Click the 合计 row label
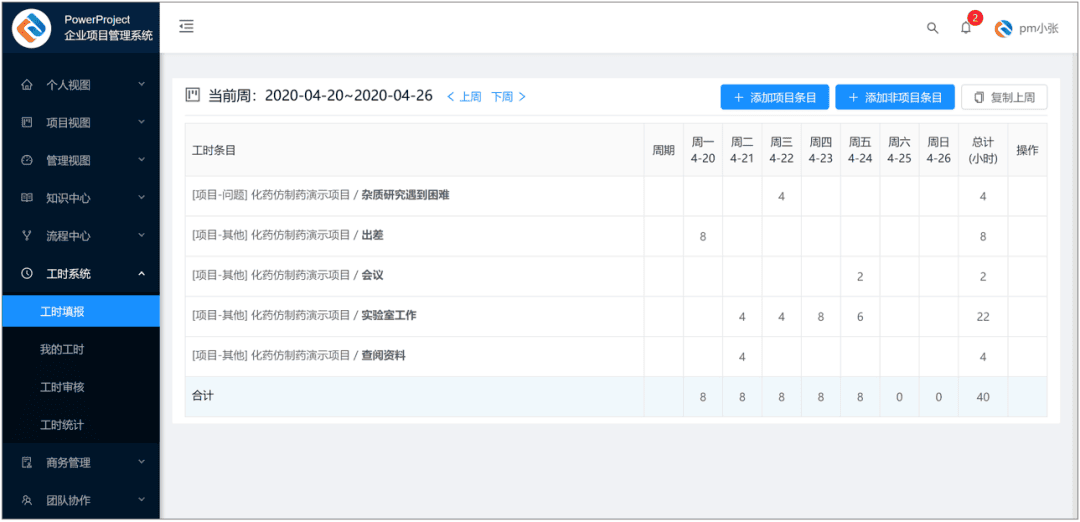 pyautogui.click(x=202, y=396)
